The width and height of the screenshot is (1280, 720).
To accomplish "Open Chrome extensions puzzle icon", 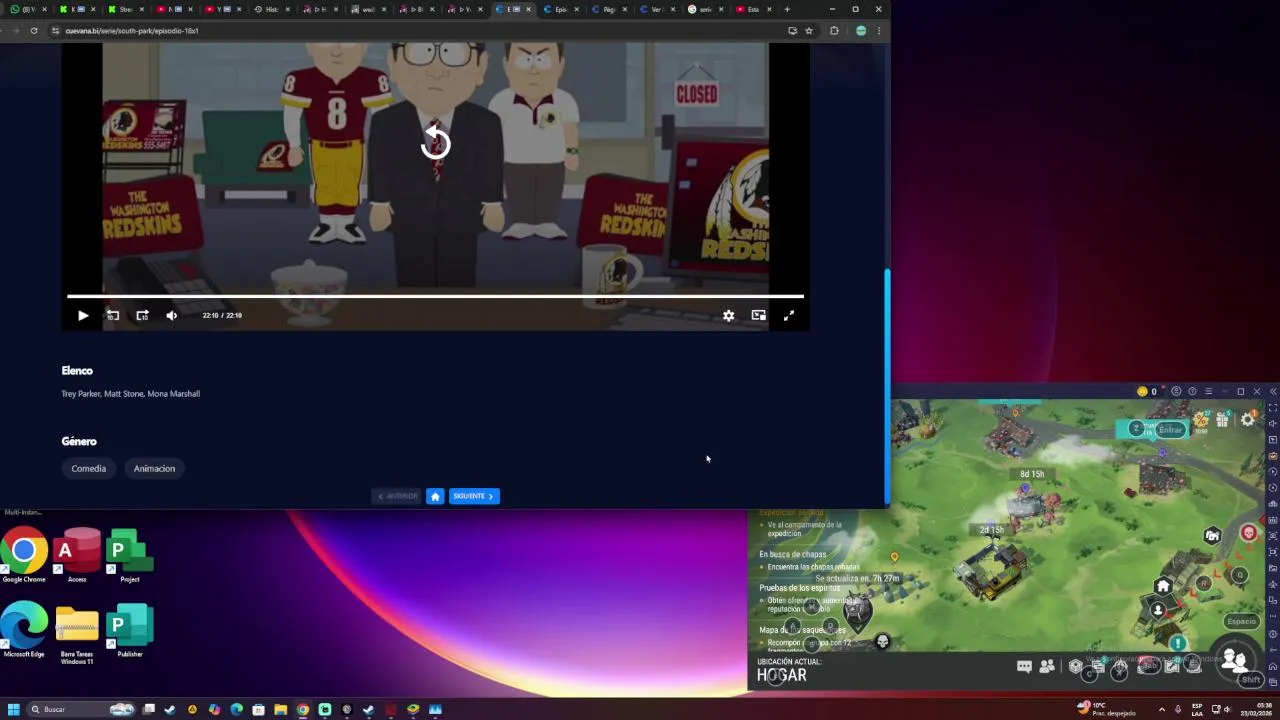I will pos(834,31).
